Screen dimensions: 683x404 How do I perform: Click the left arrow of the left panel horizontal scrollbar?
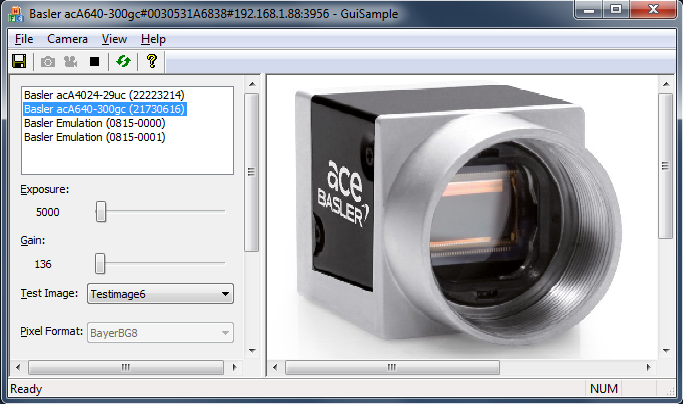(18, 367)
